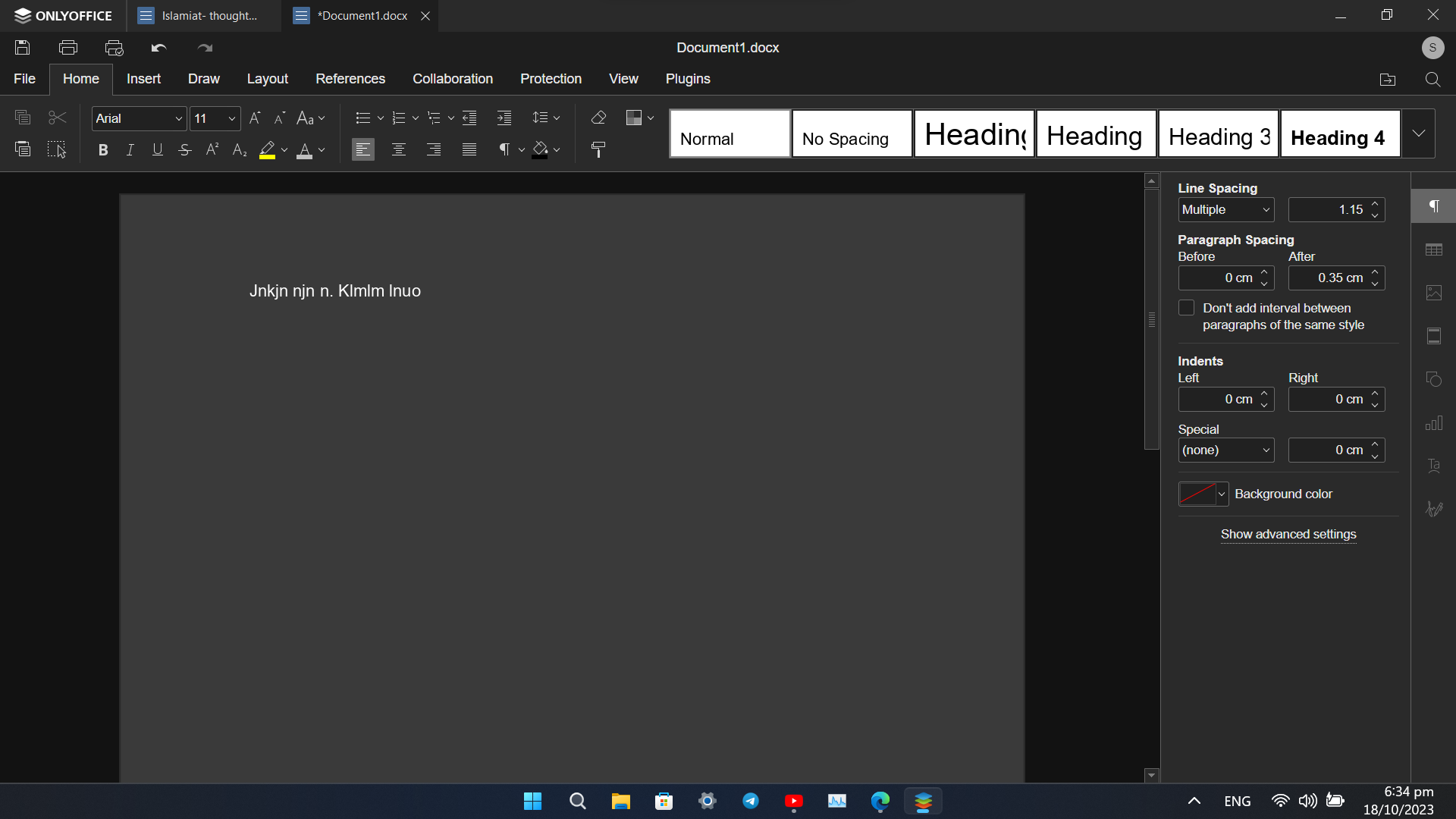The width and height of the screenshot is (1456, 819).
Task: Undo the last action
Action: (x=158, y=48)
